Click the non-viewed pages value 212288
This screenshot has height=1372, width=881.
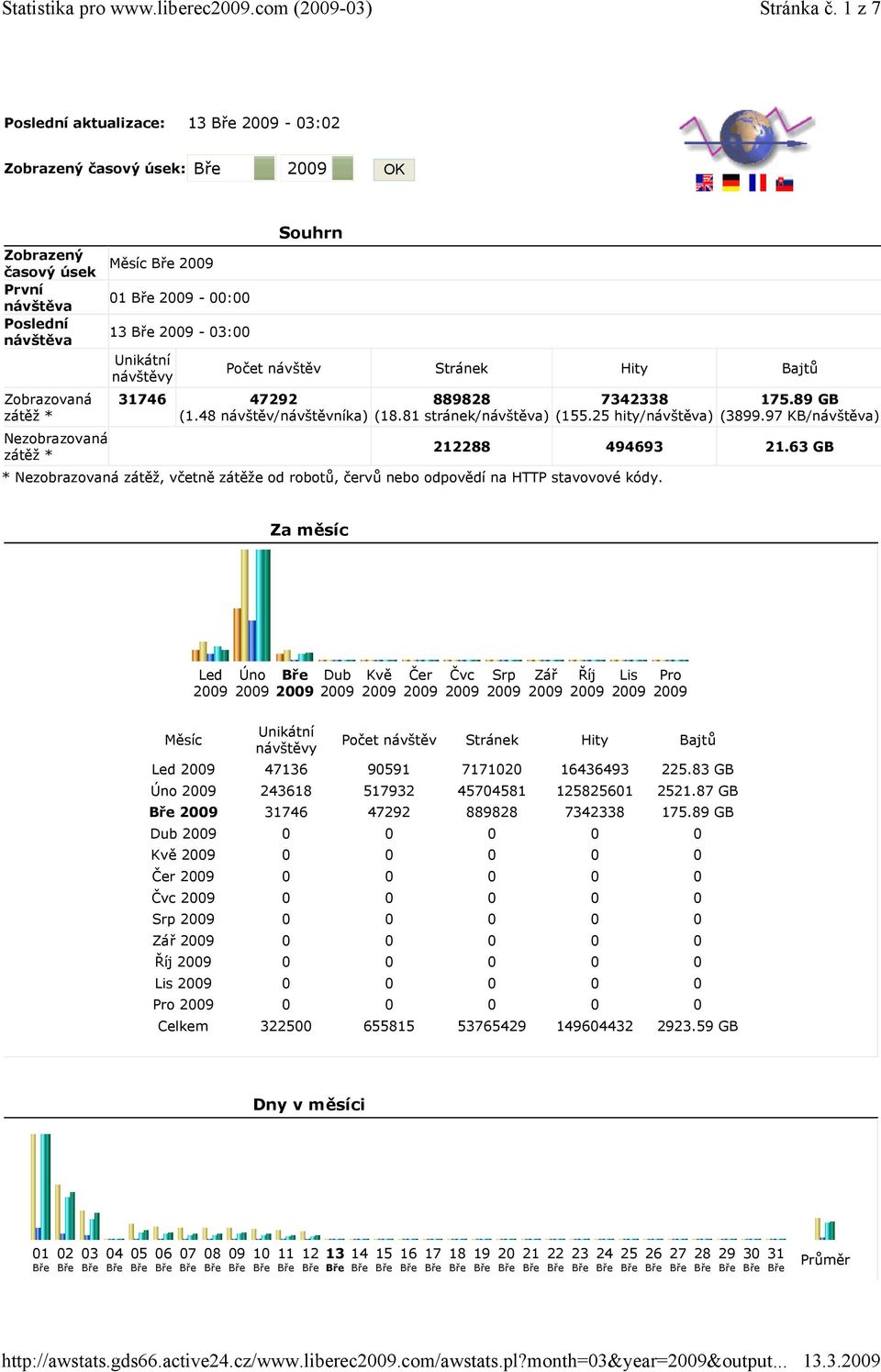point(462,447)
